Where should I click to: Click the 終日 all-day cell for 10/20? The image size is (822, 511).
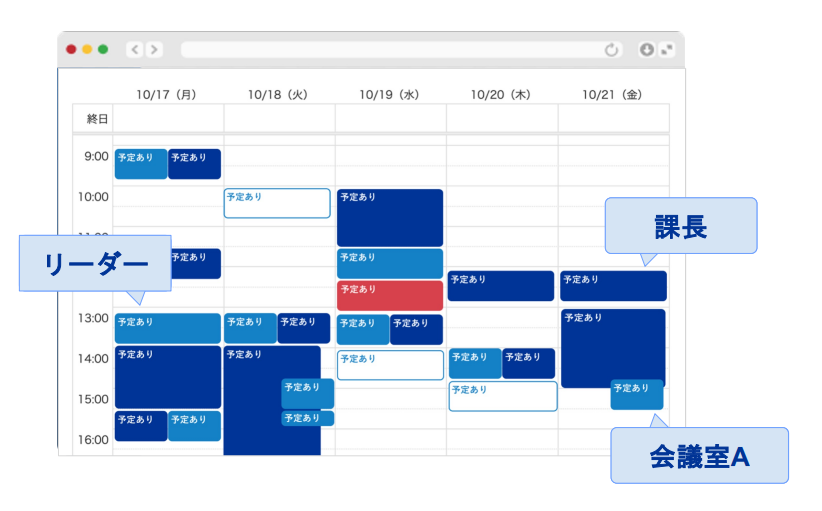pos(502,118)
